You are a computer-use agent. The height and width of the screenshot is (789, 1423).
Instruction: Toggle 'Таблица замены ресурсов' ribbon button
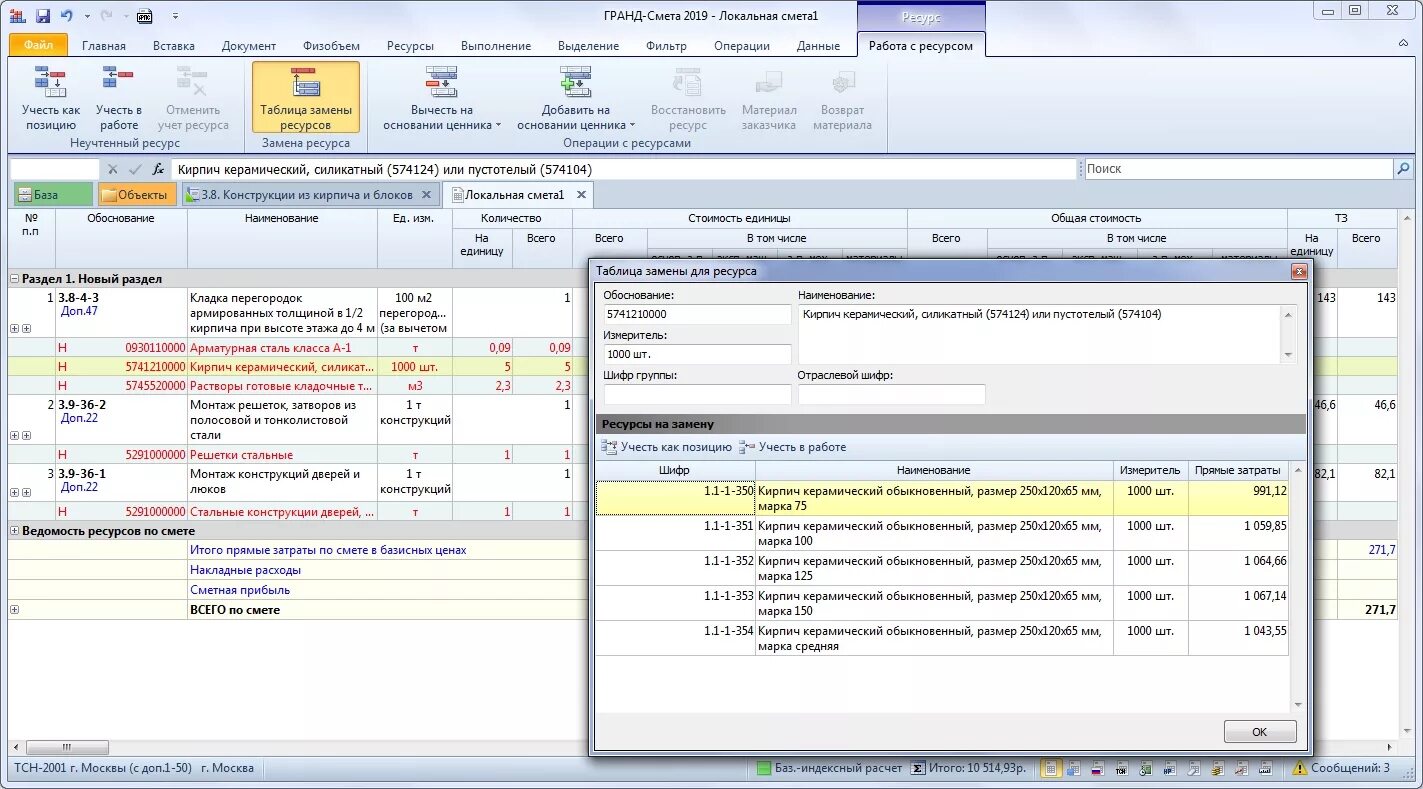tap(305, 98)
